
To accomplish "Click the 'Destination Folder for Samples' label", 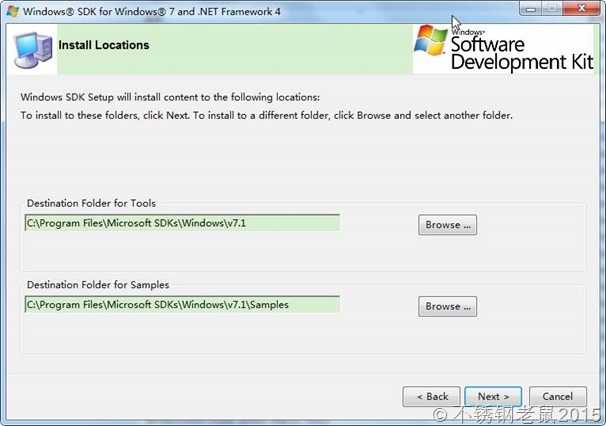I will (x=98, y=285).
